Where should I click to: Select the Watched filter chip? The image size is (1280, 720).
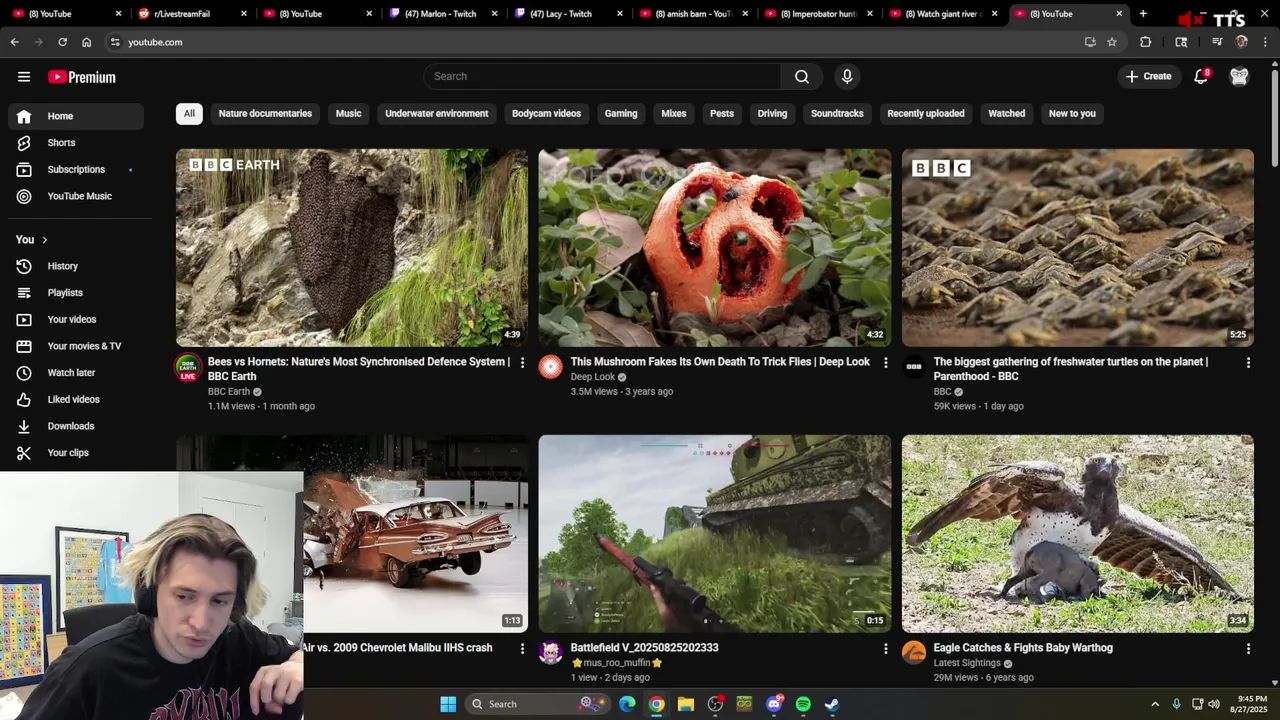(1007, 113)
